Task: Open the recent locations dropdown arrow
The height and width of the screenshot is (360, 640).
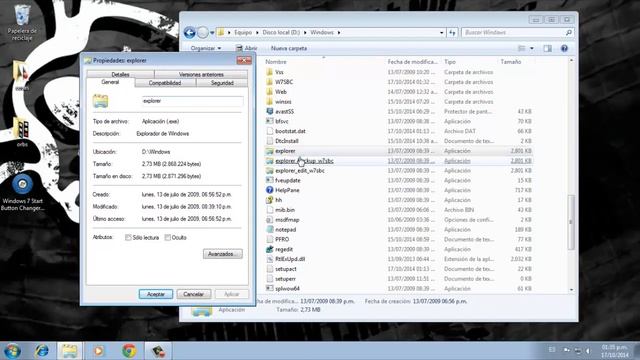Action: [x=212, y=33]
